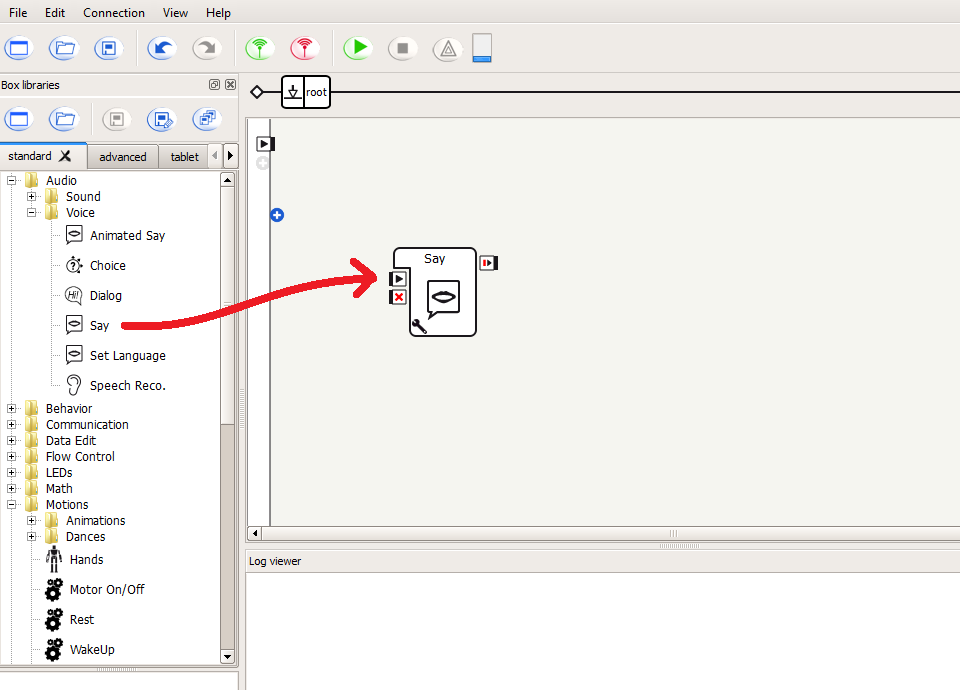This screenshot has height=690, width=960.
Task: Open the wrench parameters on Say box
Action: (419, 325)
